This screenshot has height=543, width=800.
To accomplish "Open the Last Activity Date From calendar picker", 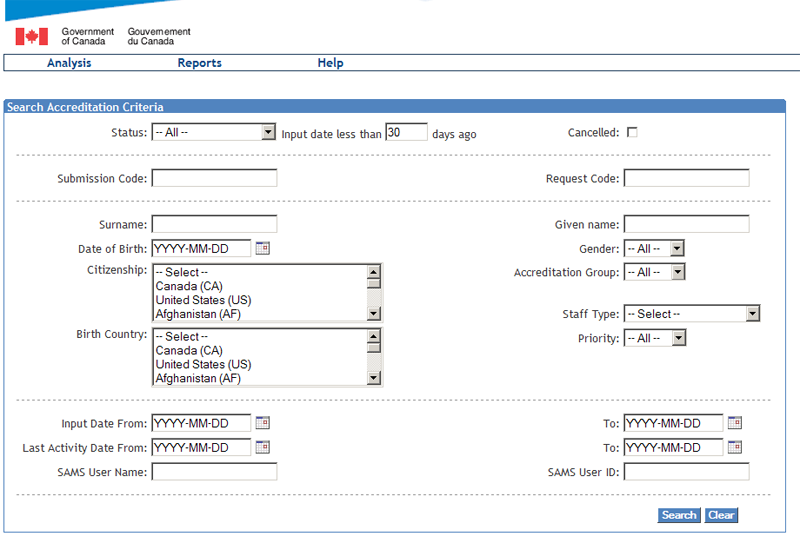I will click(262, 448).
